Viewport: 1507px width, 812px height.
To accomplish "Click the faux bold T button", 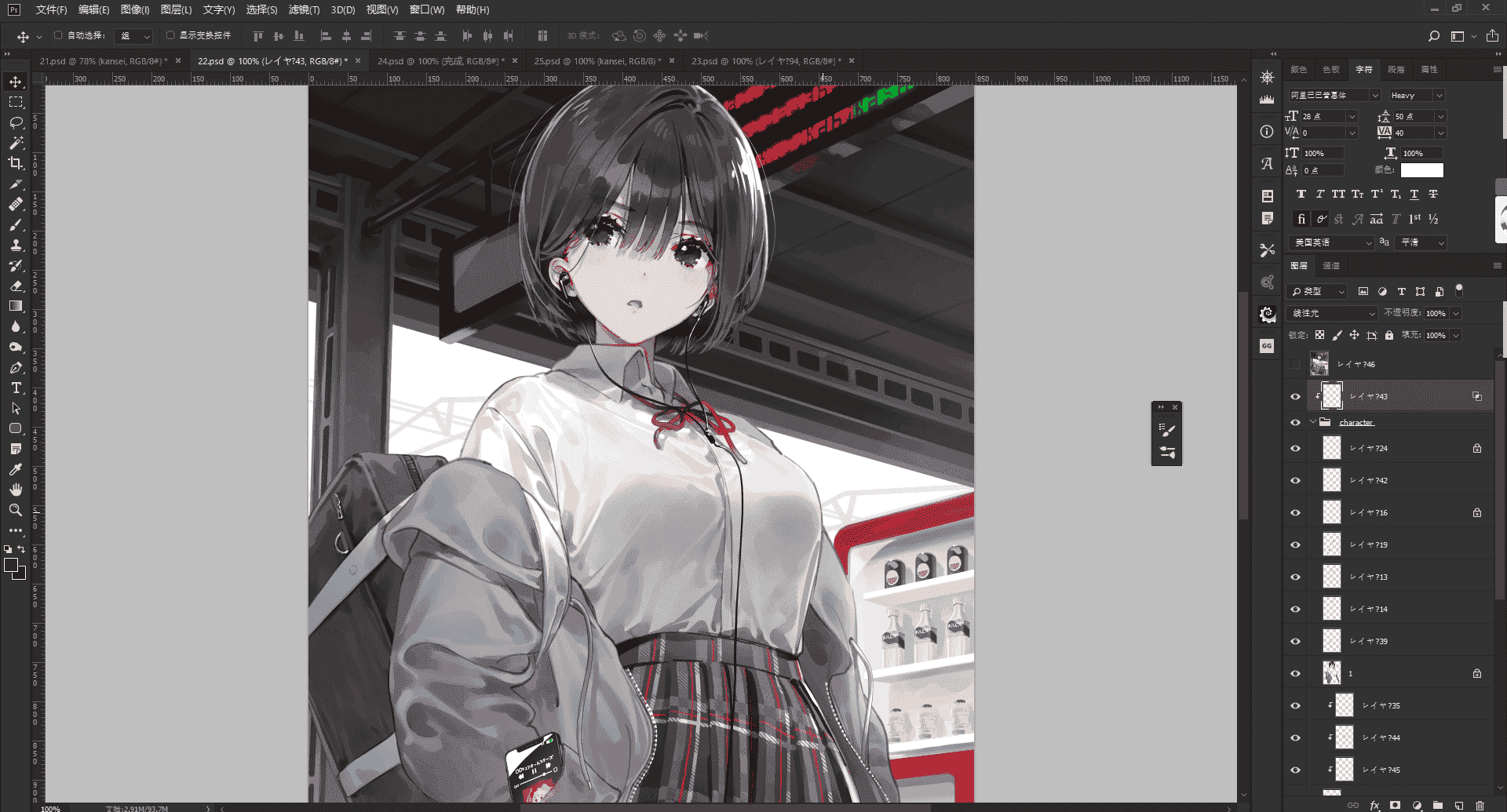I will coord(1301,194).
